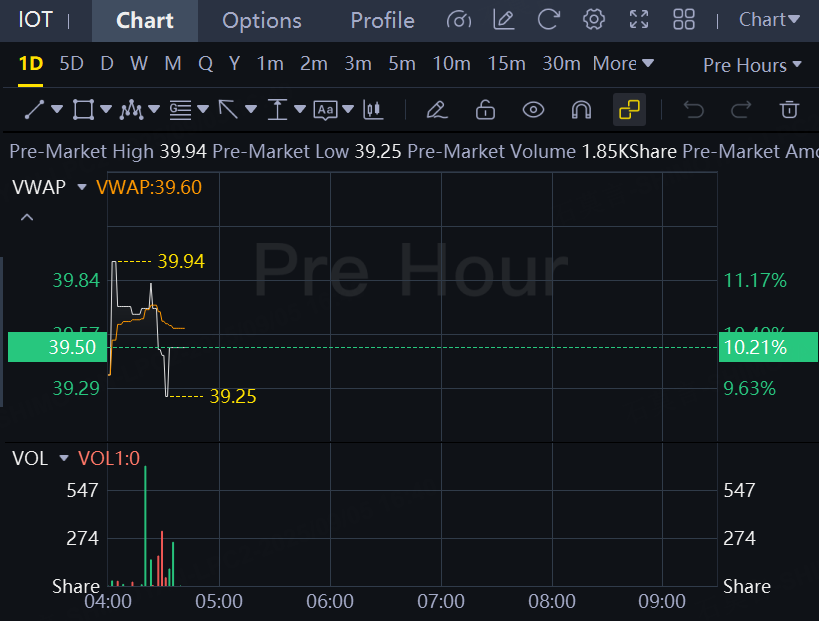Select the 5D timeframe

(72, 64)
